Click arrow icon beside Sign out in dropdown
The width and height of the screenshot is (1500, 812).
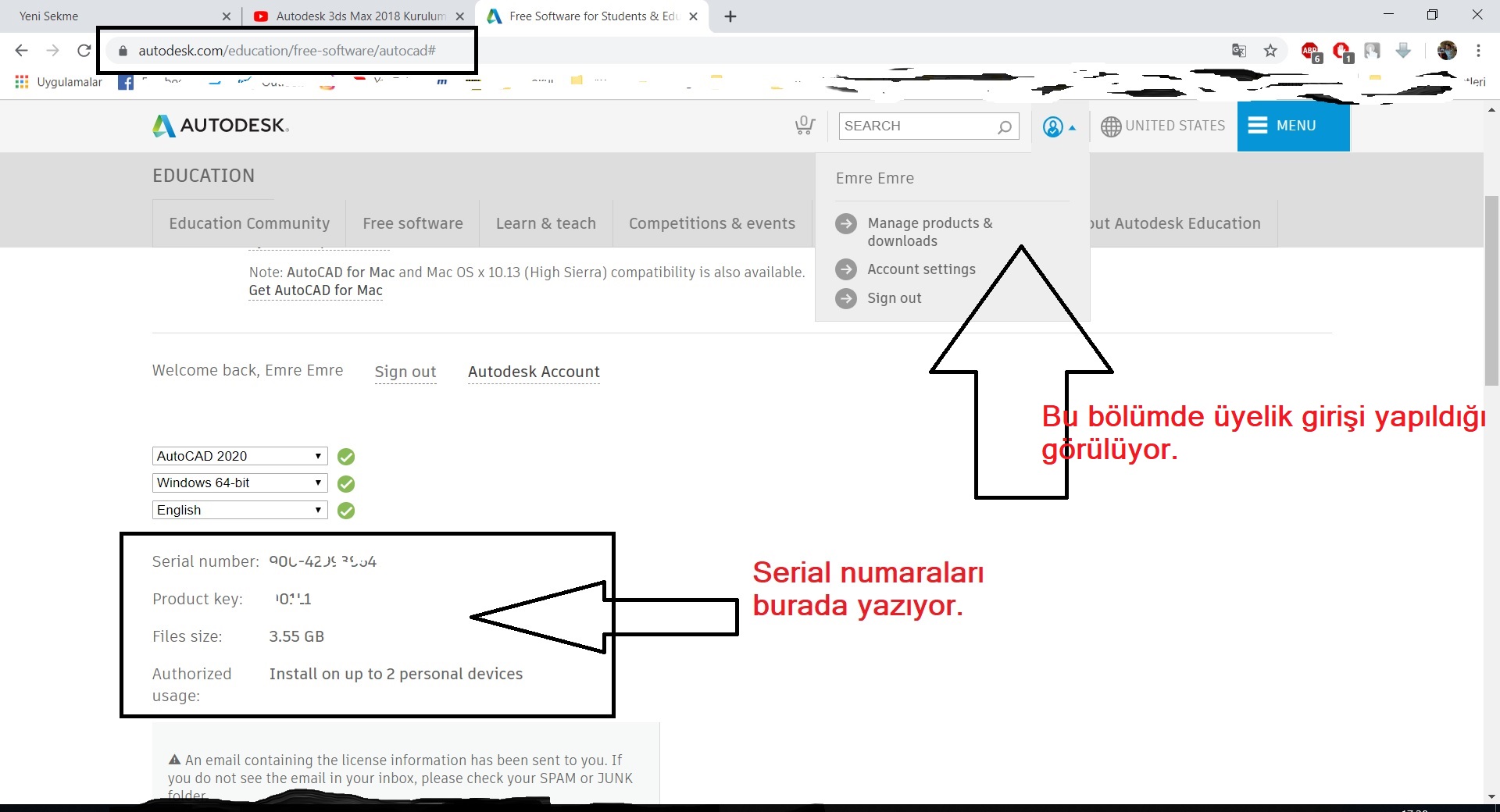(846, 298)
